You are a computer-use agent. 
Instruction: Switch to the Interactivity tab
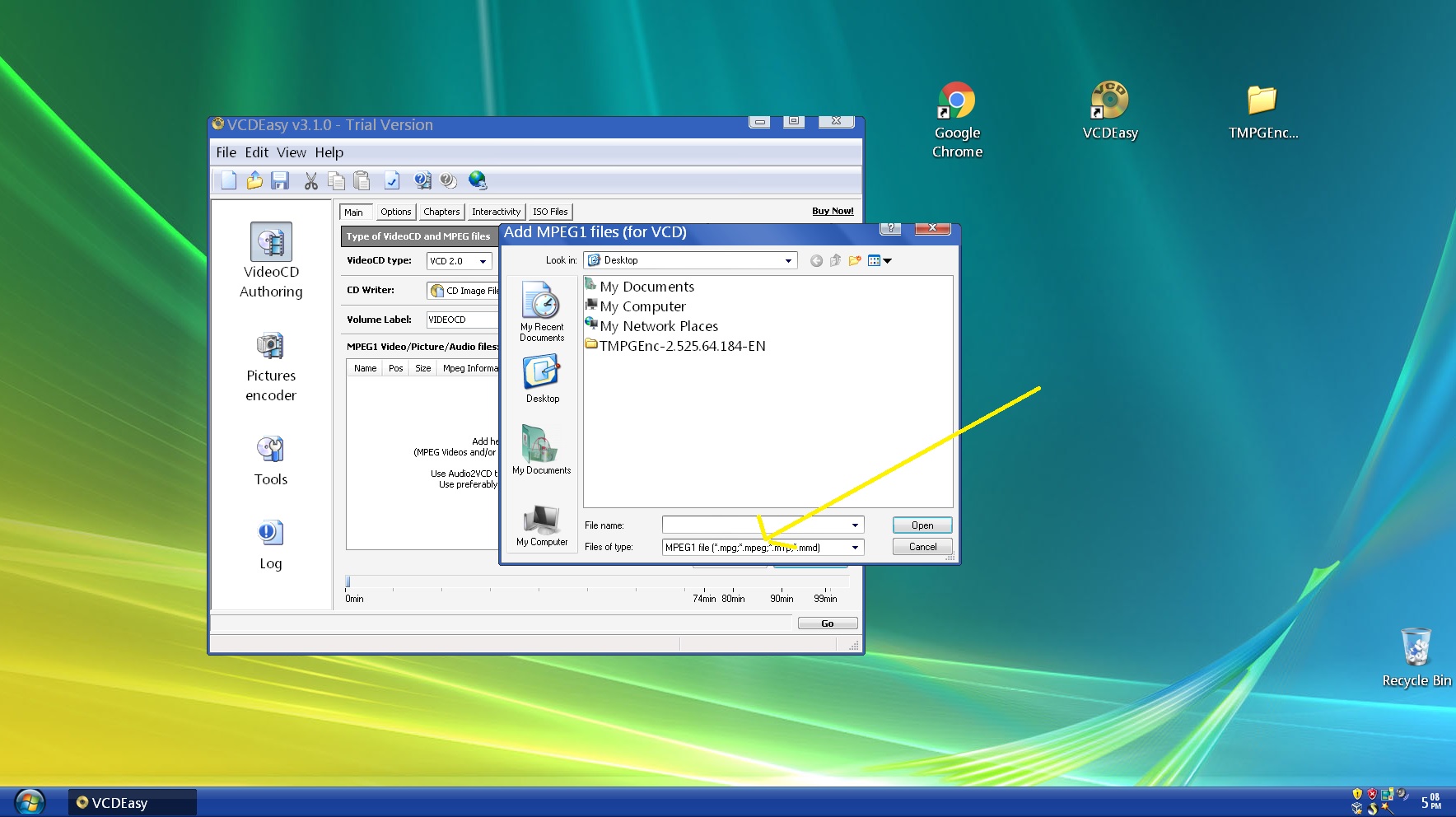coord(496,212)
